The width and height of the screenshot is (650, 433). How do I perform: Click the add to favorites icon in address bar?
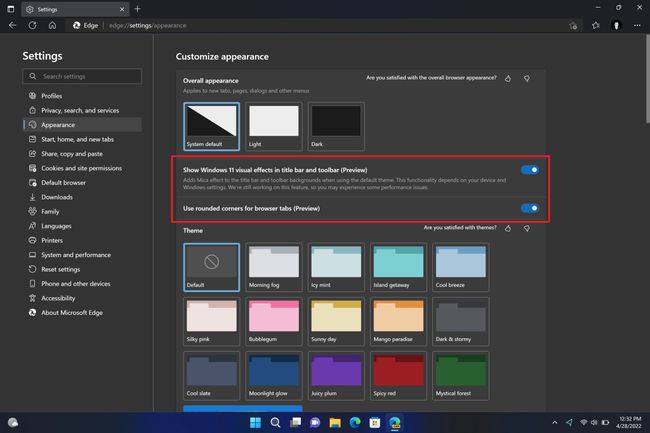pos(573,26)
